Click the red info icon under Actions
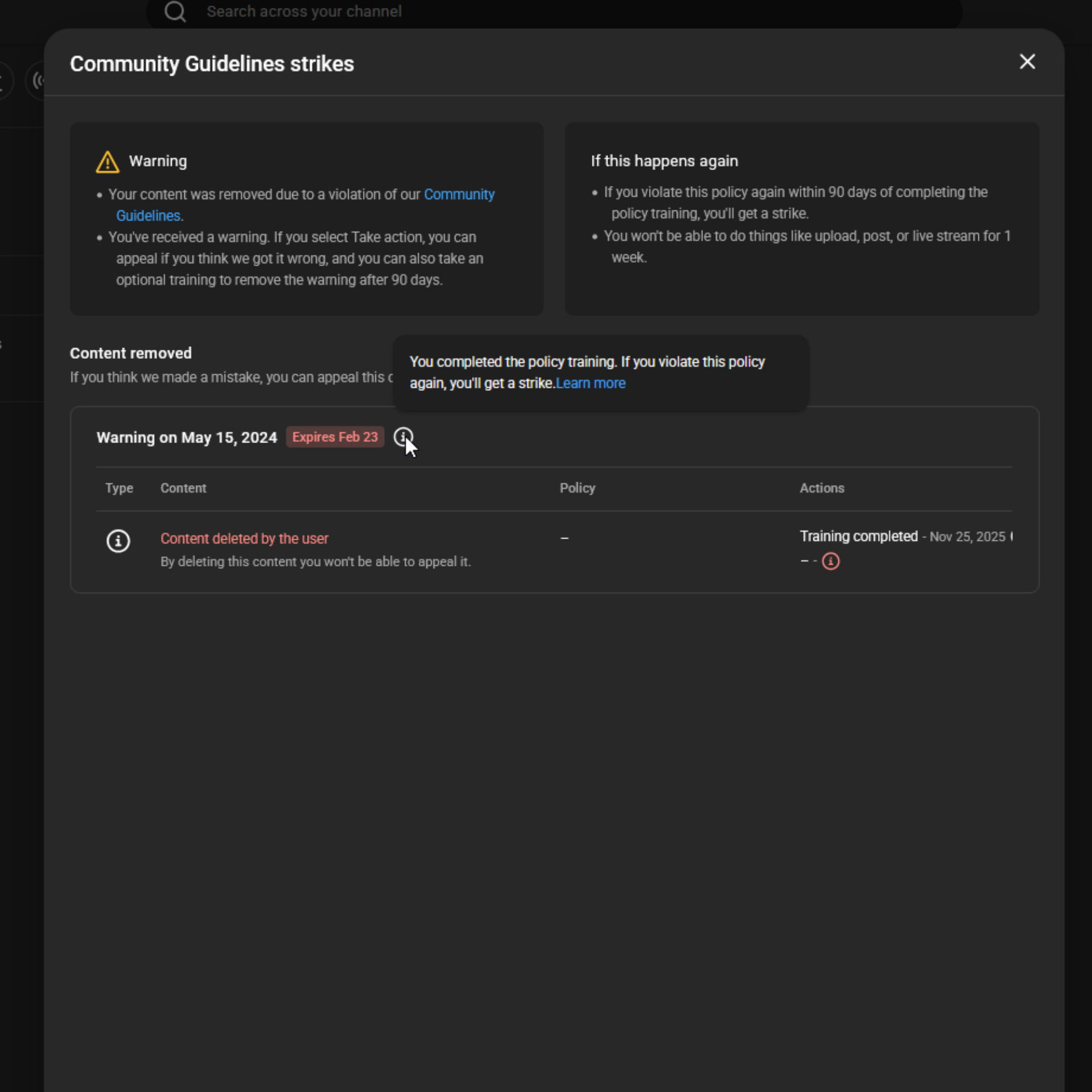Image resolution: width=1092 pixels, height=1092 pixels. pyautogui.click(x=830, y=561)
